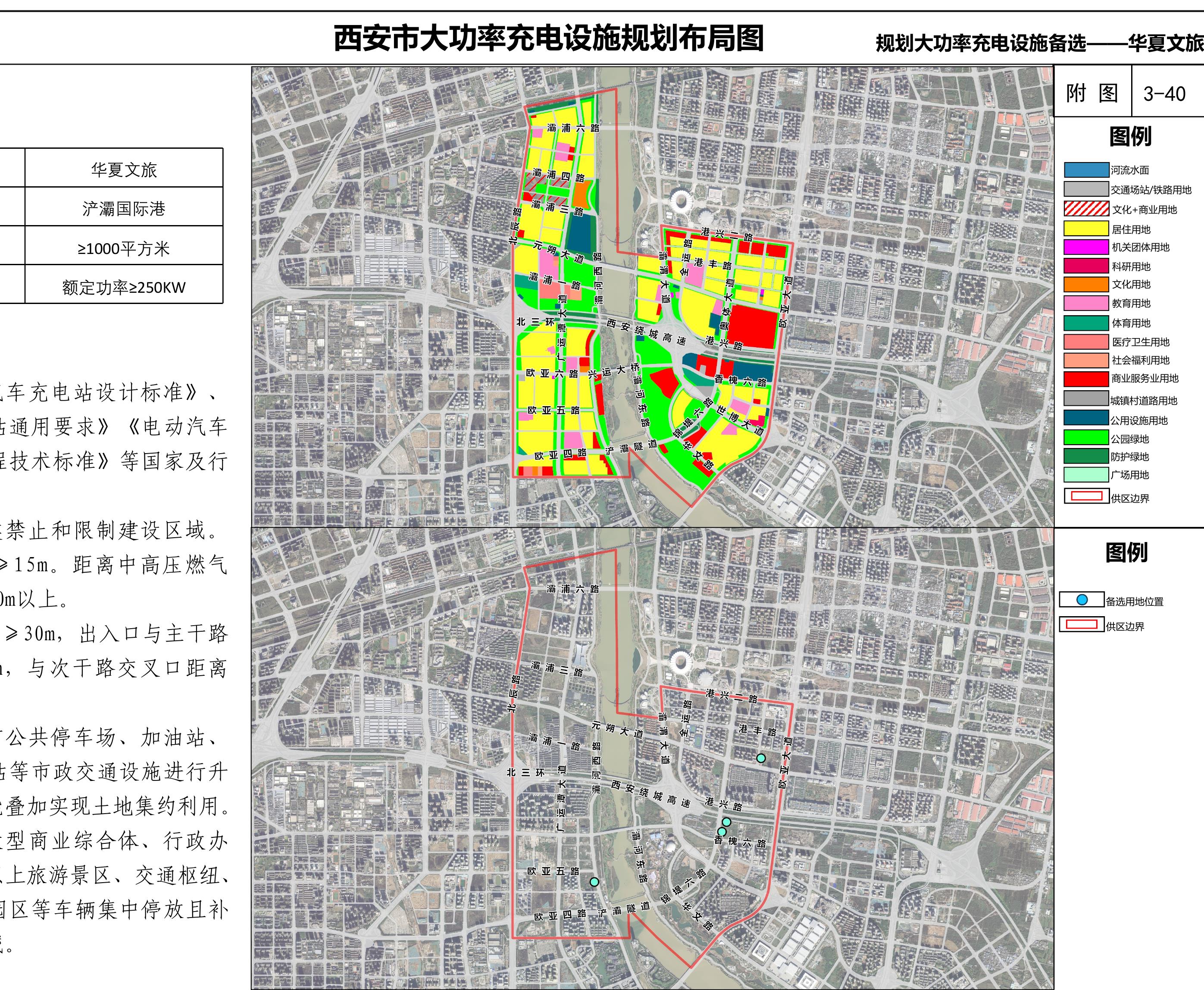Click the 备选用地位置 legend label
Viewport: 1204px width, 990px height.
click(x=1135, y=601)
